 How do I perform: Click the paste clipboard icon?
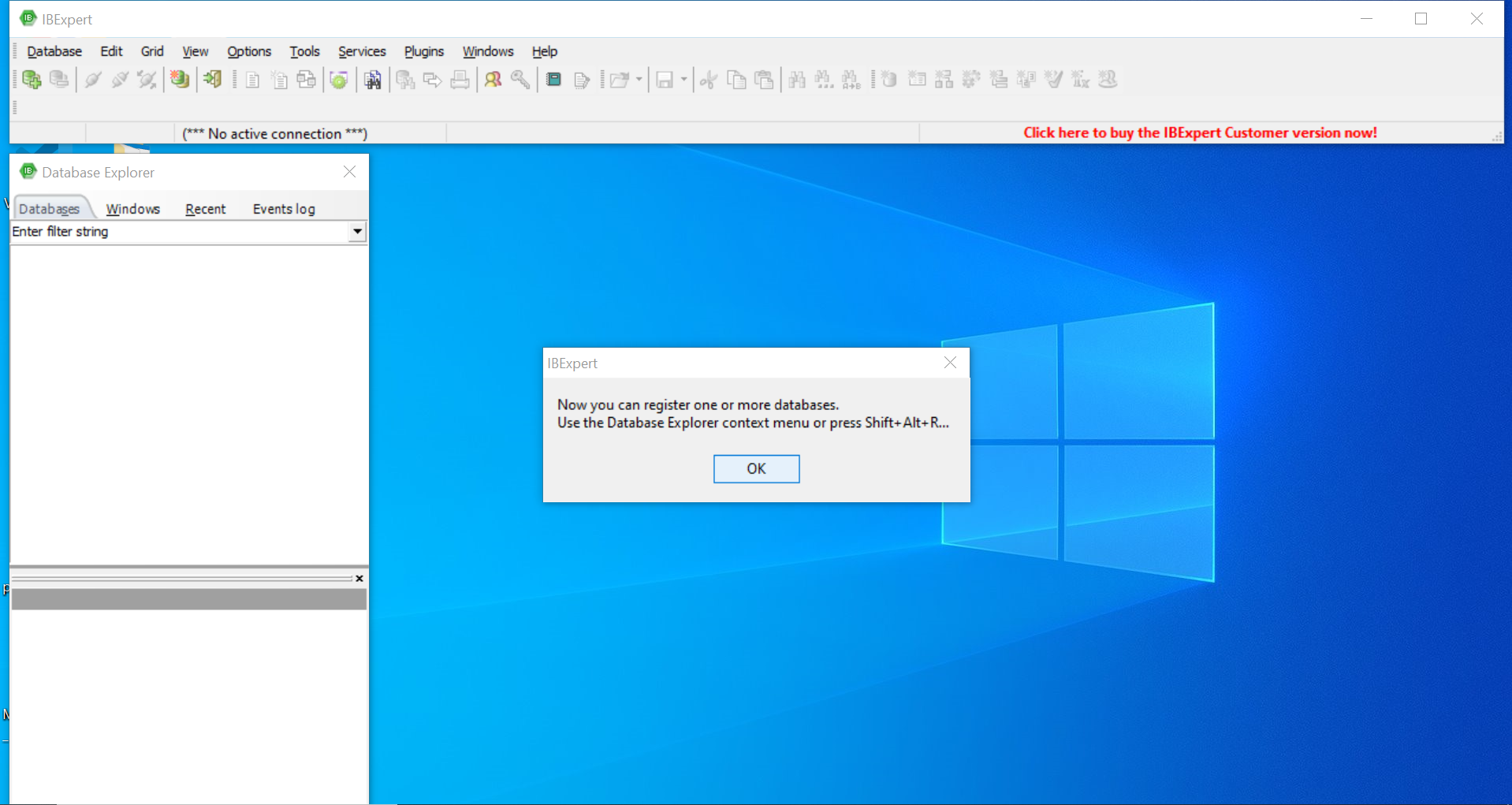764,80
